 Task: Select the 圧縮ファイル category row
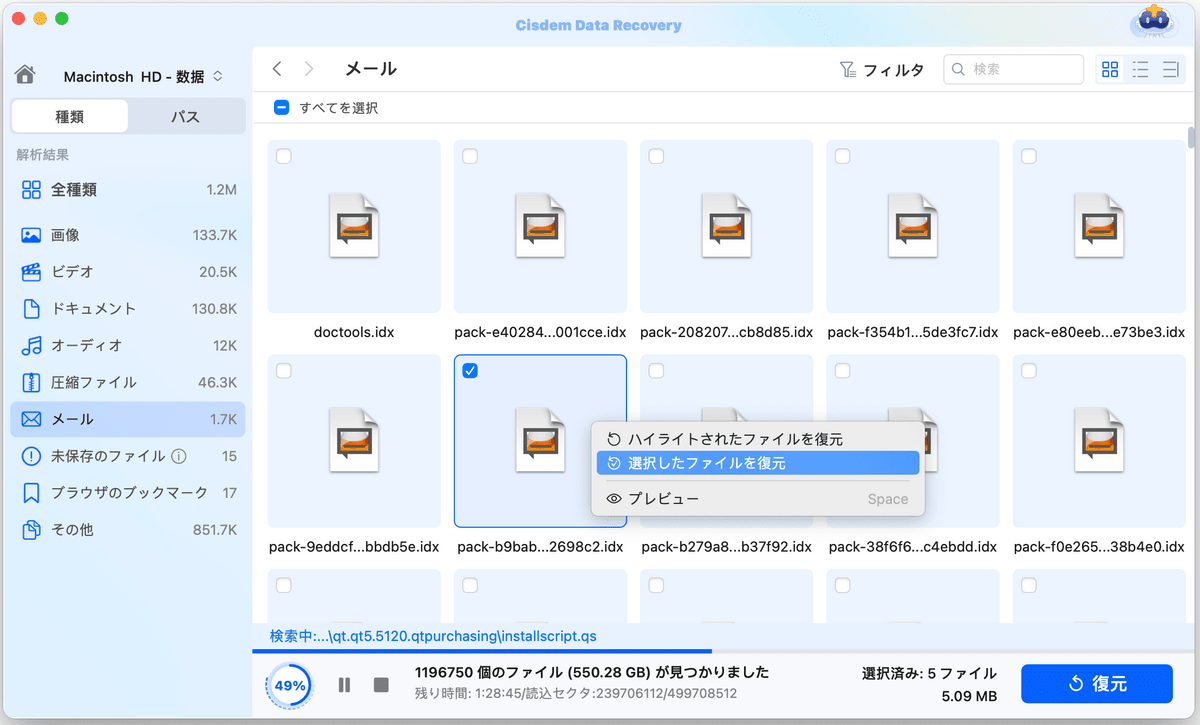(x=128, y=383)
